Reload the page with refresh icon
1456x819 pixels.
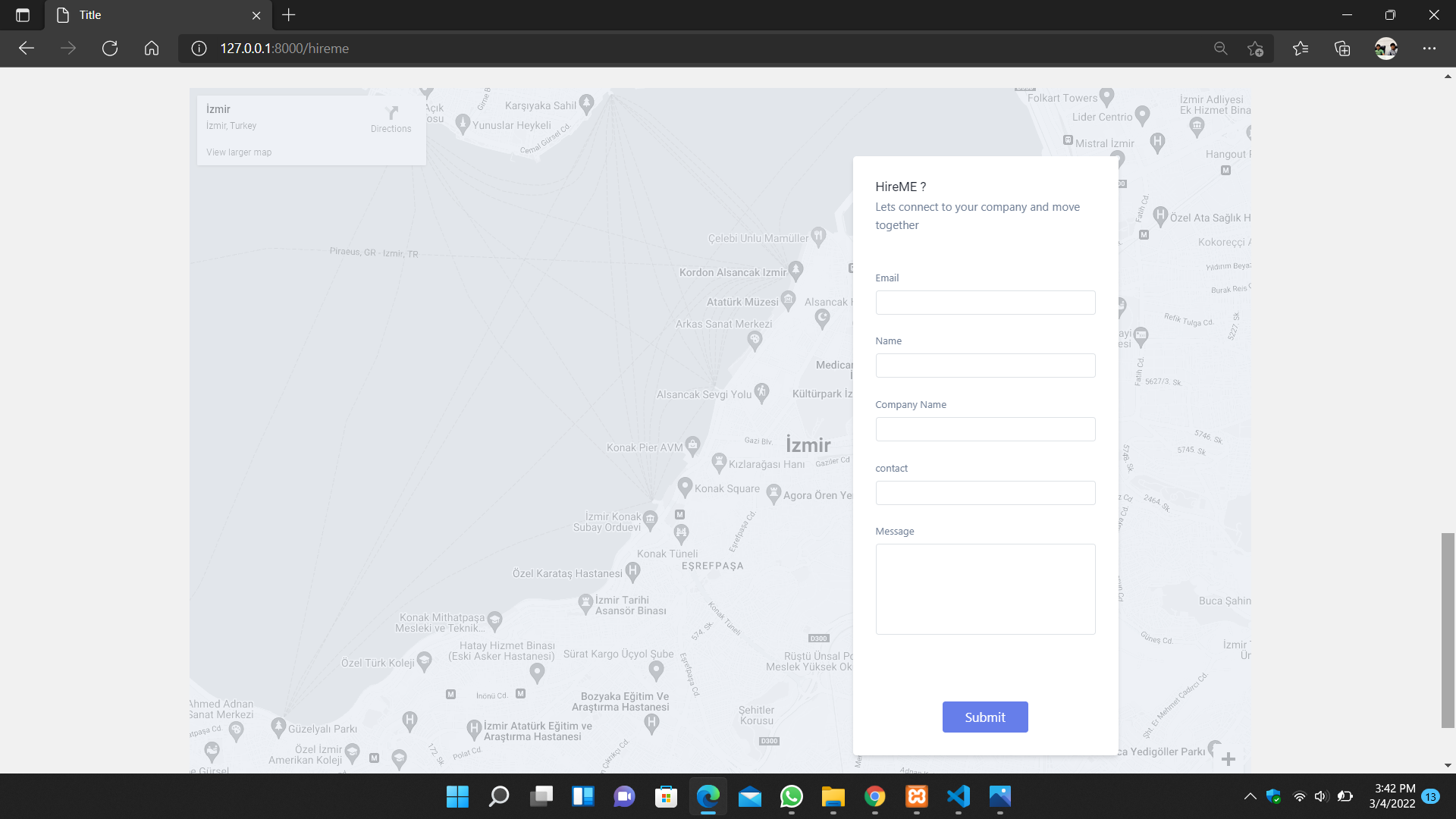pos(110,49)
